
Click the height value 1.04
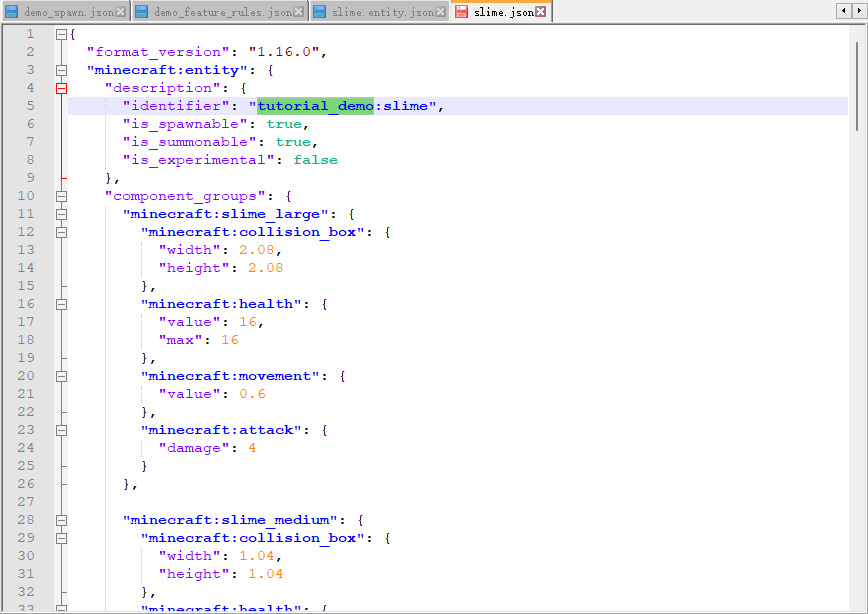click(266, 574)
